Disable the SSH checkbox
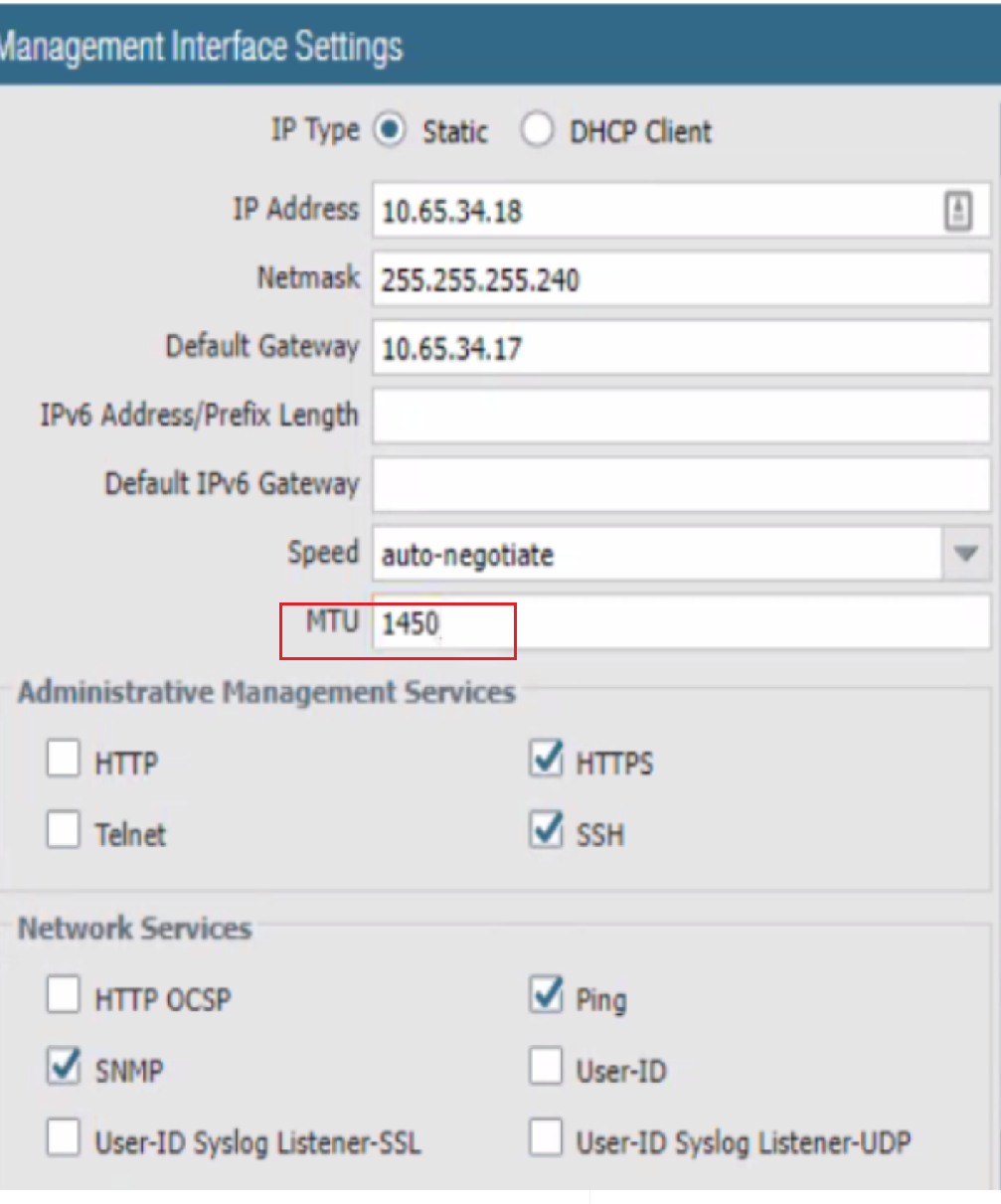Screen dimensions: 1001x1204 tap(546, 831)
